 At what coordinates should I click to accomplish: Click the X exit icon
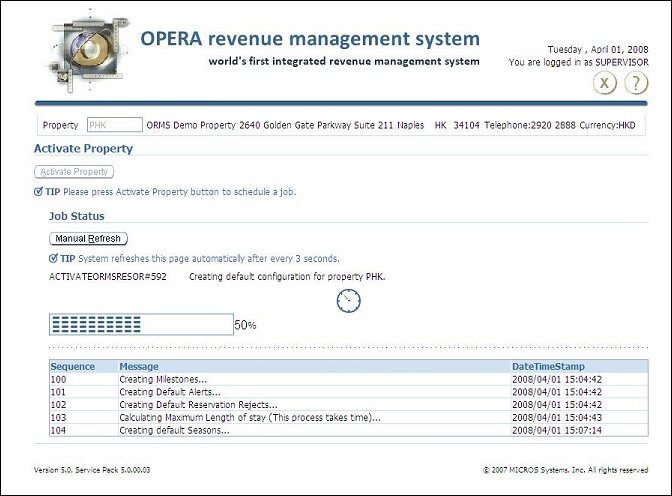[x=603, y=83]
